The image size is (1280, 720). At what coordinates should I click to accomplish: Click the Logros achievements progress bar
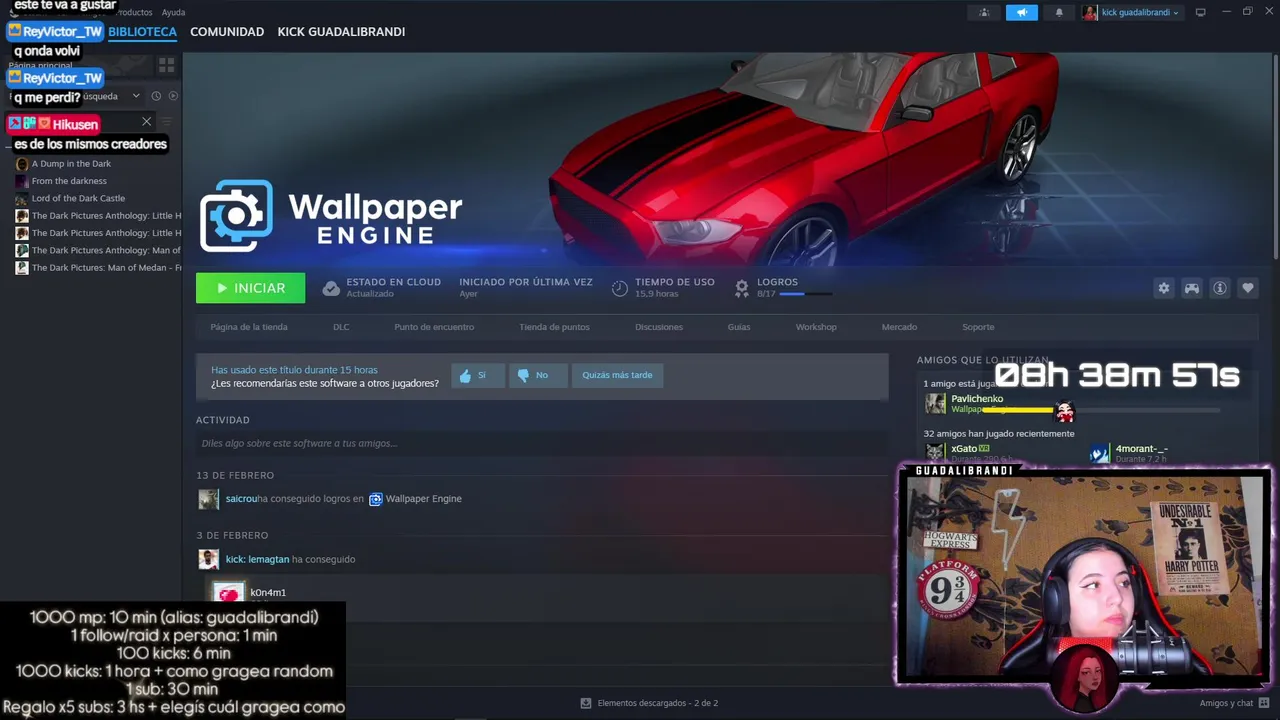click(x=806, y=294)
